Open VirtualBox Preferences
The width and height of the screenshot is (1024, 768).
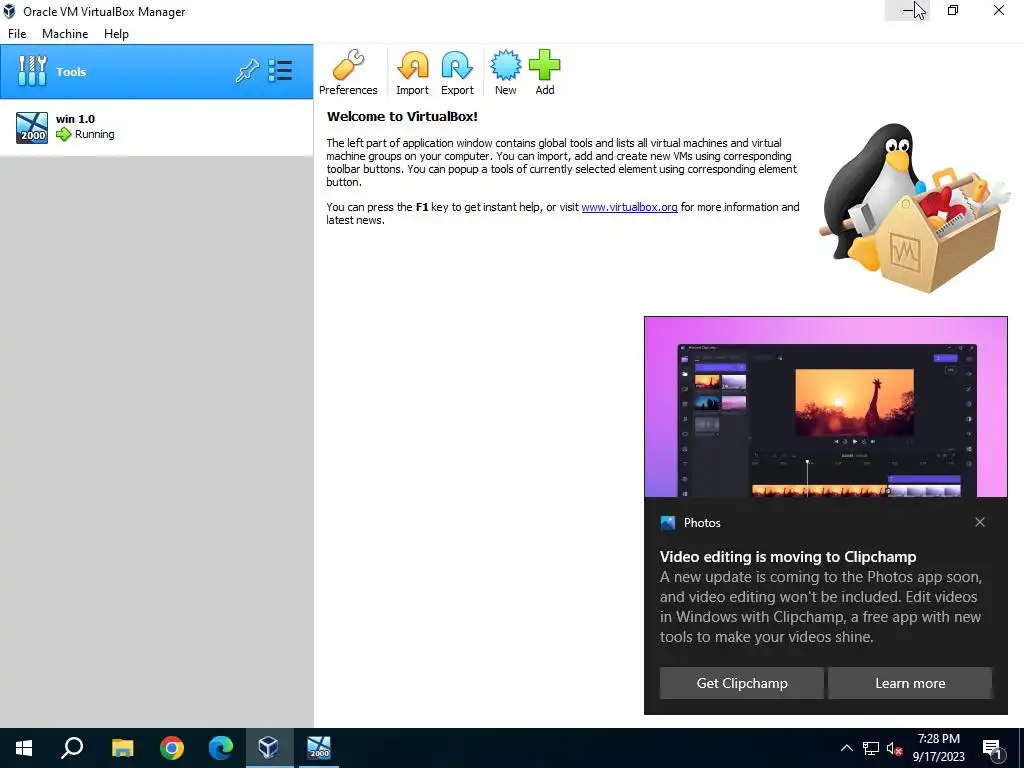(348, 72)
